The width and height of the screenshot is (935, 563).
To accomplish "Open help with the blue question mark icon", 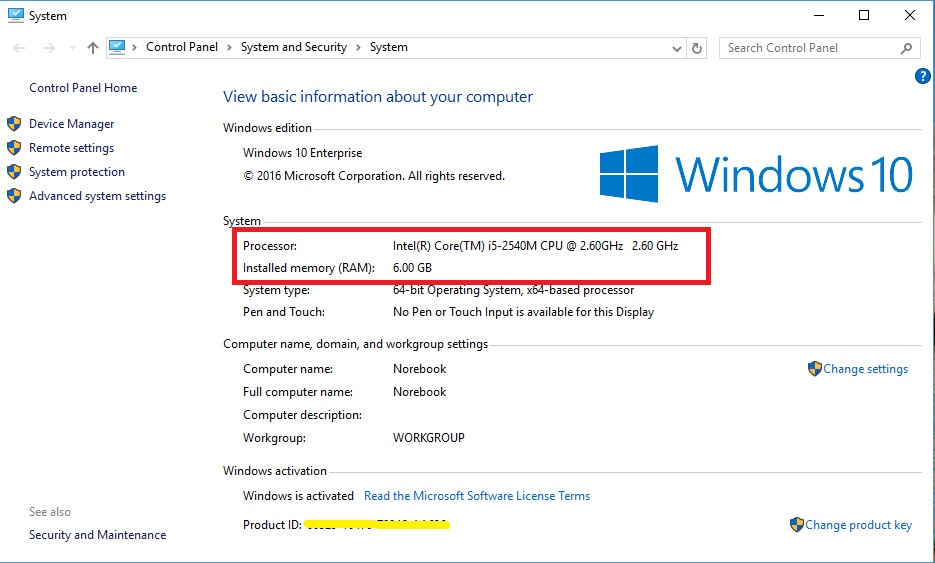I will pos(922,76).
